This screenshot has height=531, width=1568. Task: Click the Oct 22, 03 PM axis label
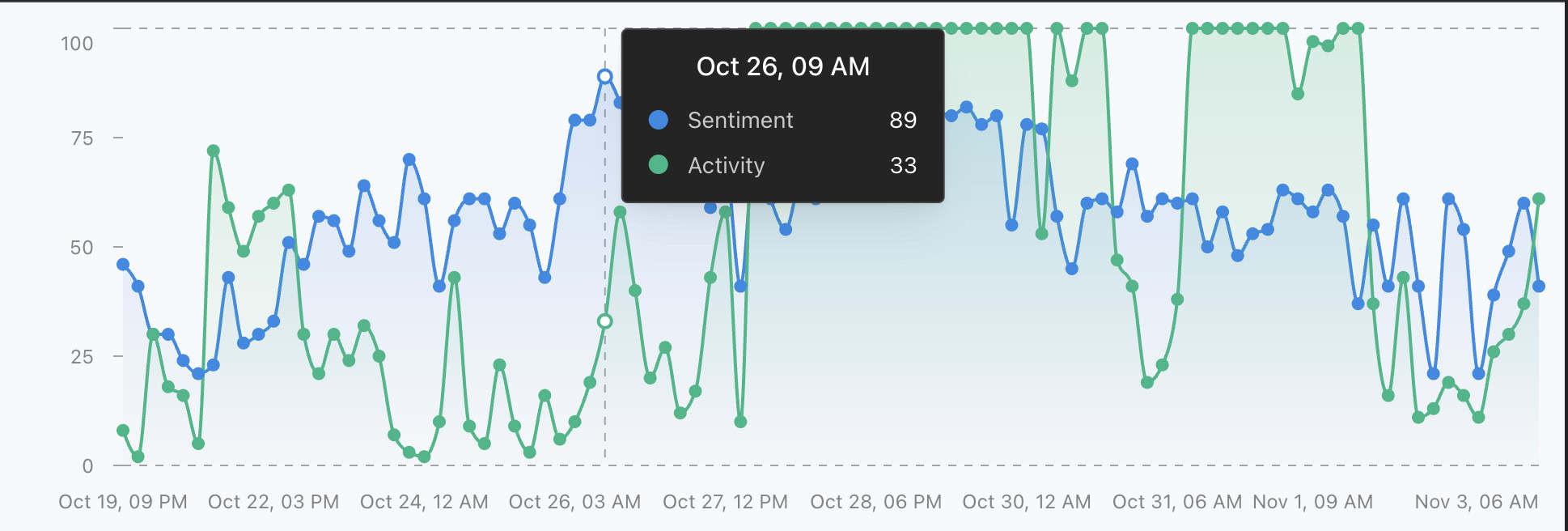[273, 502]
